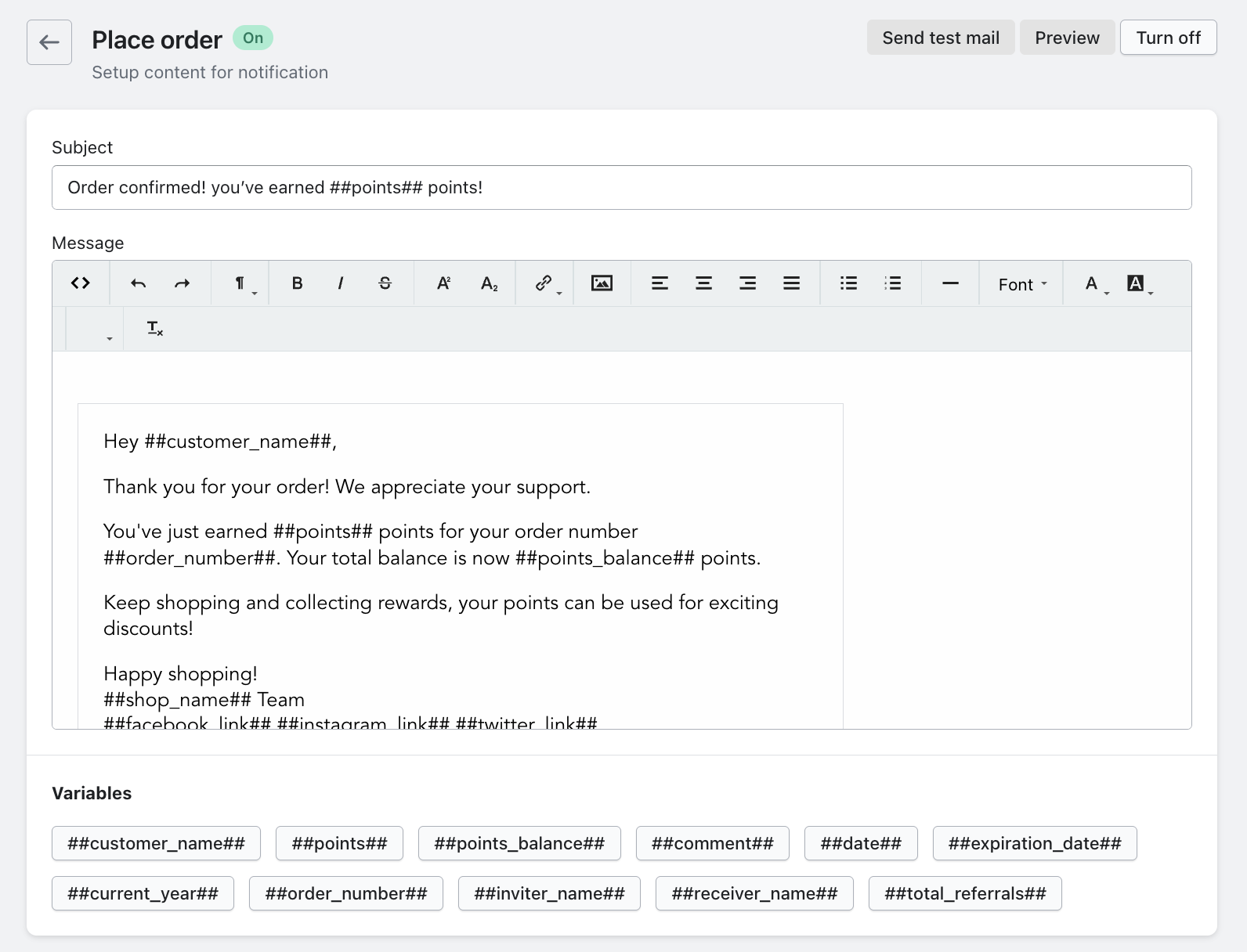Screen dimensions: 1247x952
Task: Go back using the arrow button
Action: coord(49,42)
